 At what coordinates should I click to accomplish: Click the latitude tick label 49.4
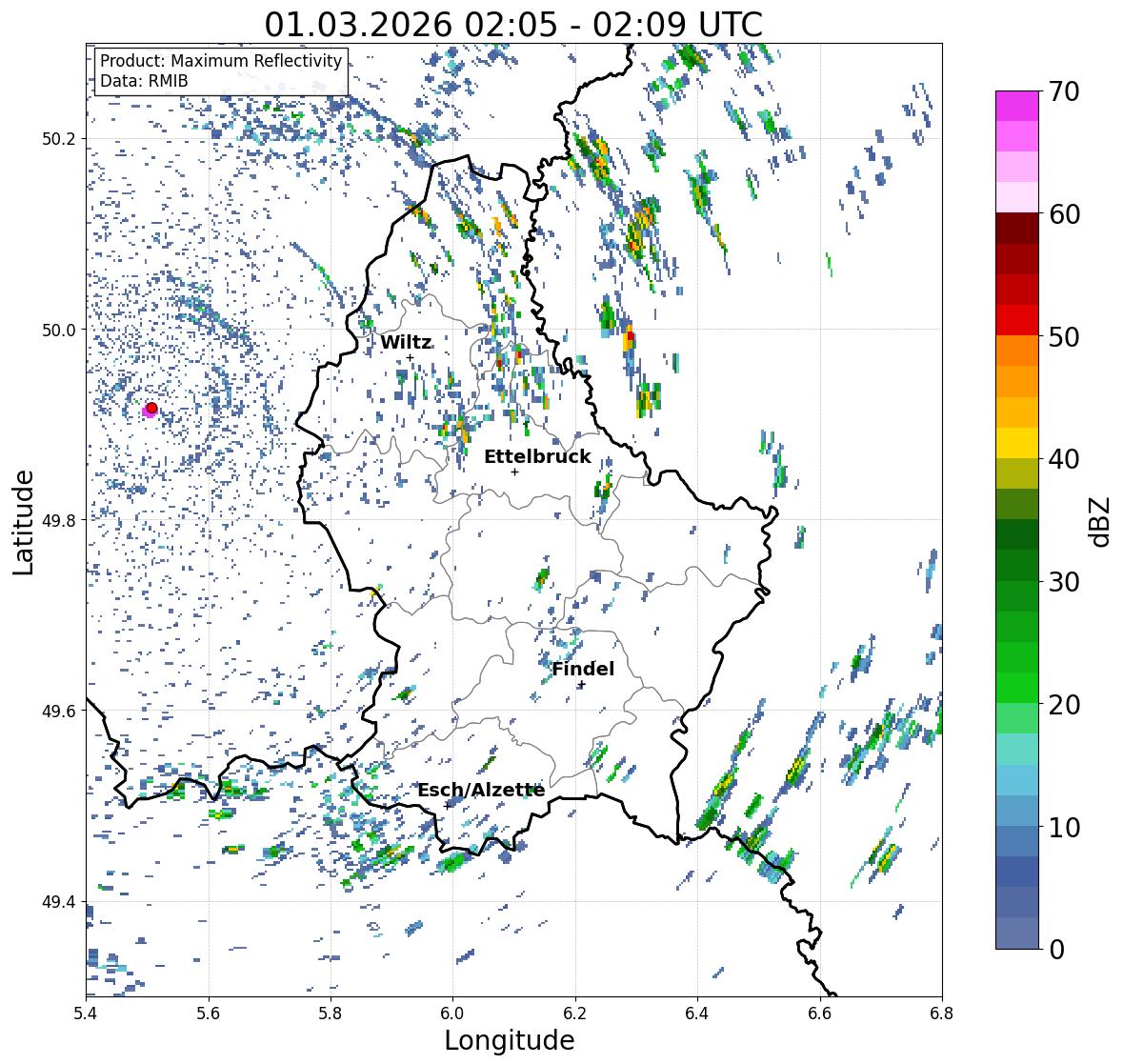(x=58, y=902)
